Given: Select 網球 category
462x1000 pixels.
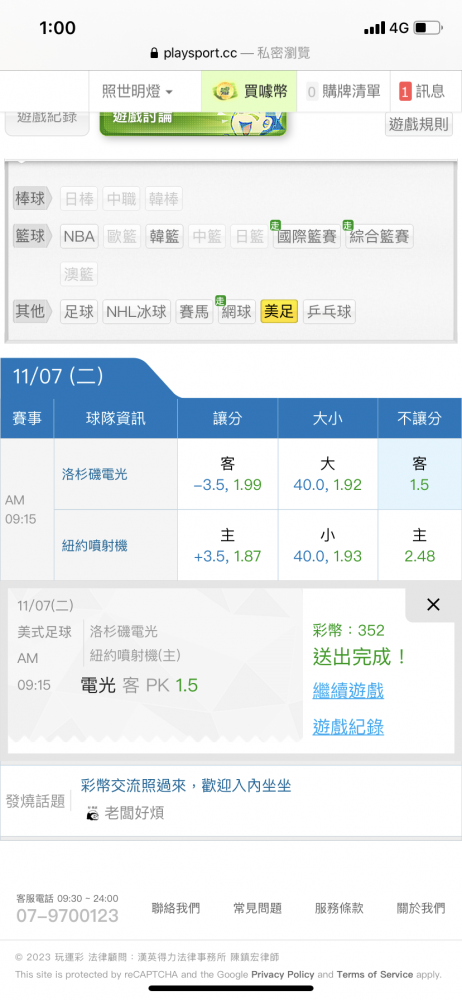Looking at the screenshot, I should [237, 312].
